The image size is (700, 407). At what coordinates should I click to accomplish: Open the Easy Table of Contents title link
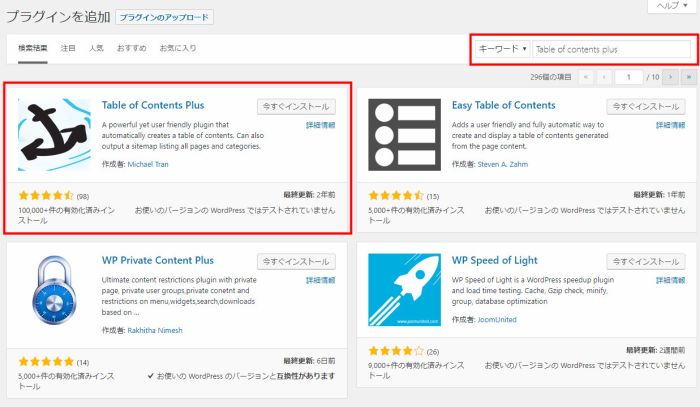(504, 105)
